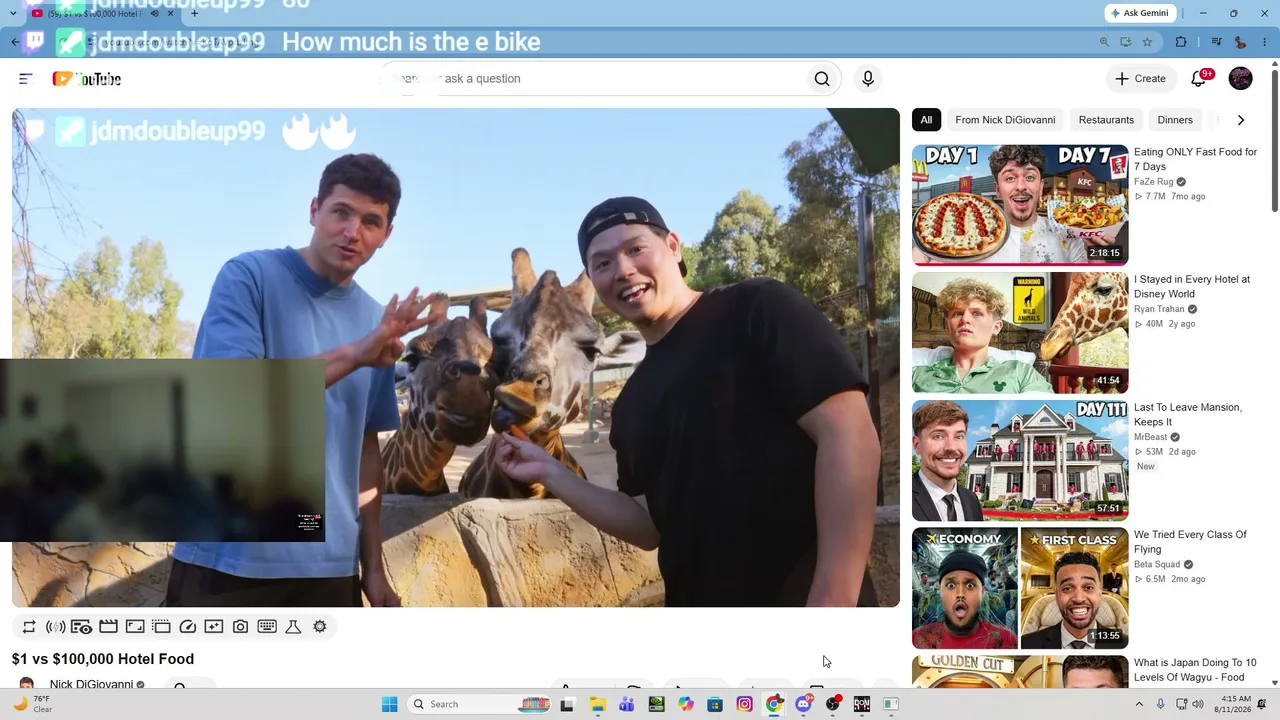Click the Windows taskbar Search box

[x=479, y=704]
